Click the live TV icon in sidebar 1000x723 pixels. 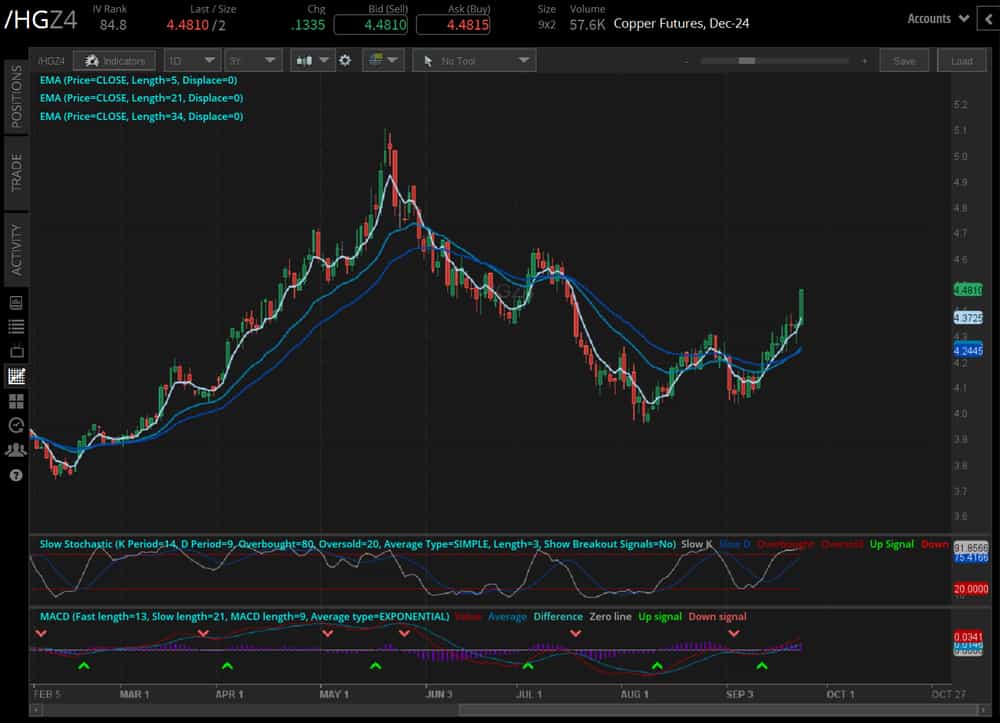coord(16,352)
